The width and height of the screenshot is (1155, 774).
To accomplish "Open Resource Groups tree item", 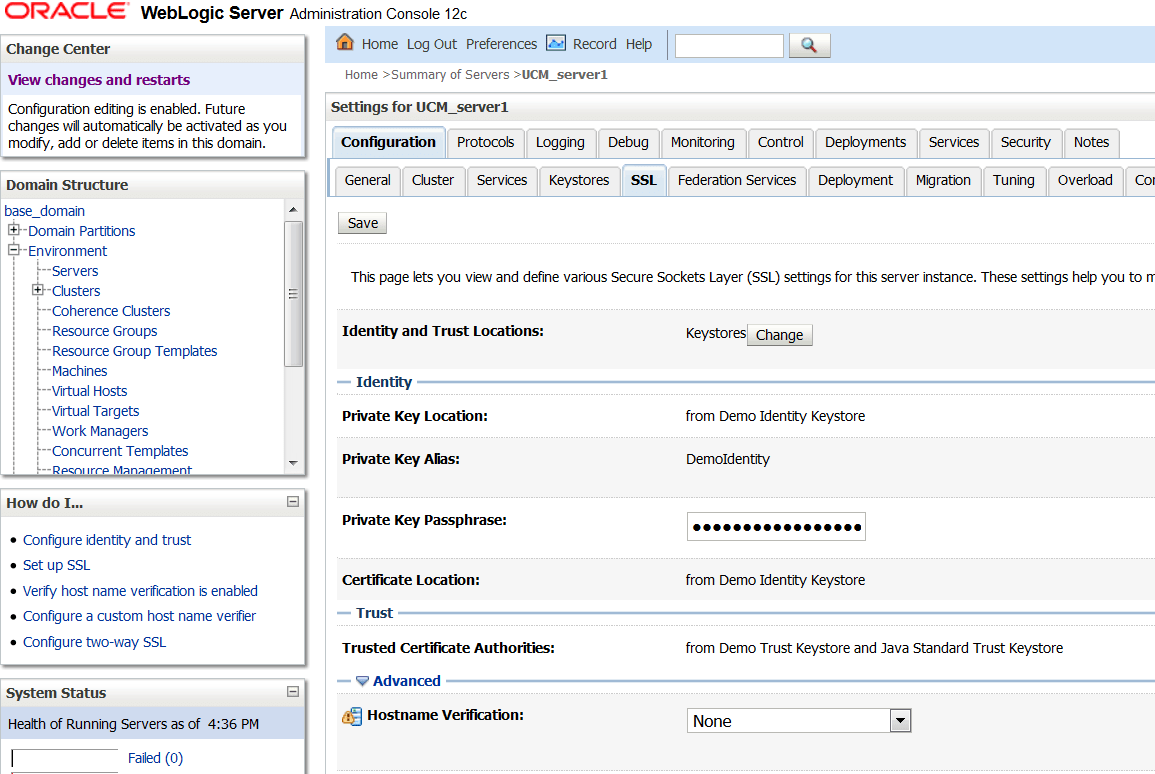I will (x=105, y=331).
